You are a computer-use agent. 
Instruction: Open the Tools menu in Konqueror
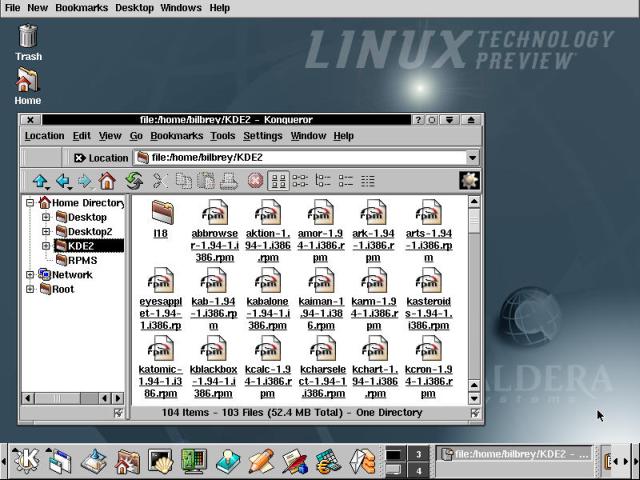(x=222, y=136)
